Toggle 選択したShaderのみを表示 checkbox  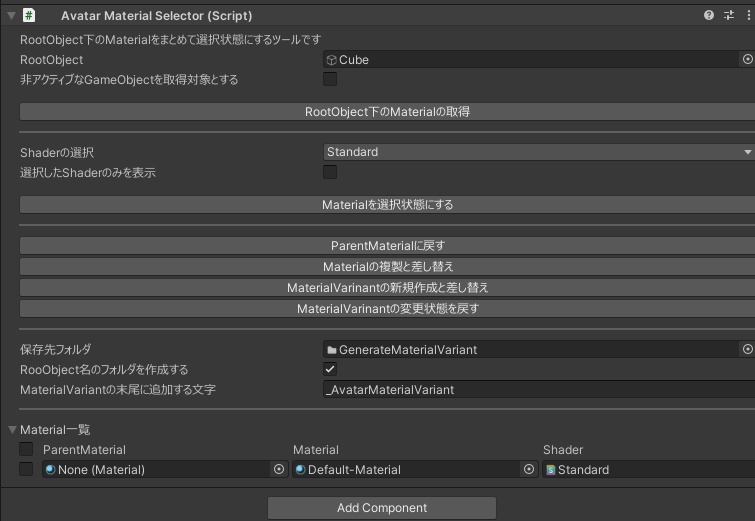(330, 172)
